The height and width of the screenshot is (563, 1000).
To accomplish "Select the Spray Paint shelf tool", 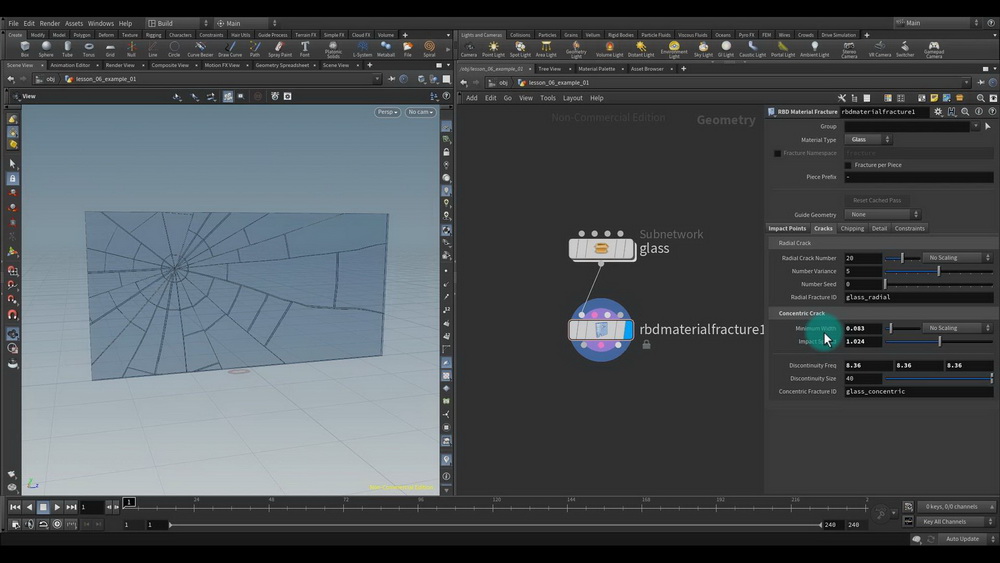I will (280, 49).
